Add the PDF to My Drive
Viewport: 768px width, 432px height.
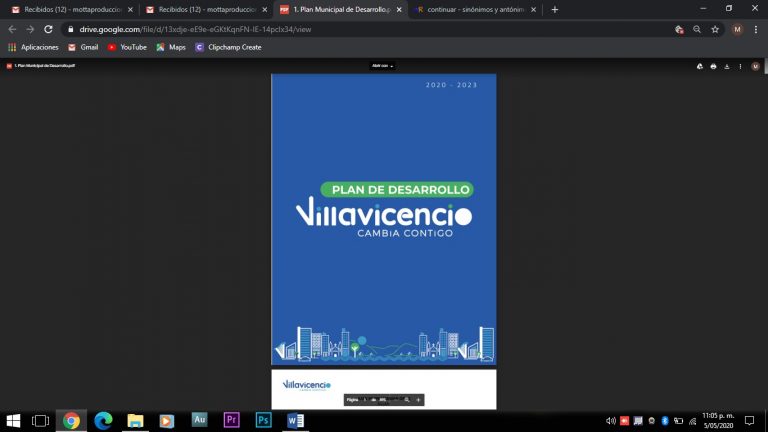699,66
